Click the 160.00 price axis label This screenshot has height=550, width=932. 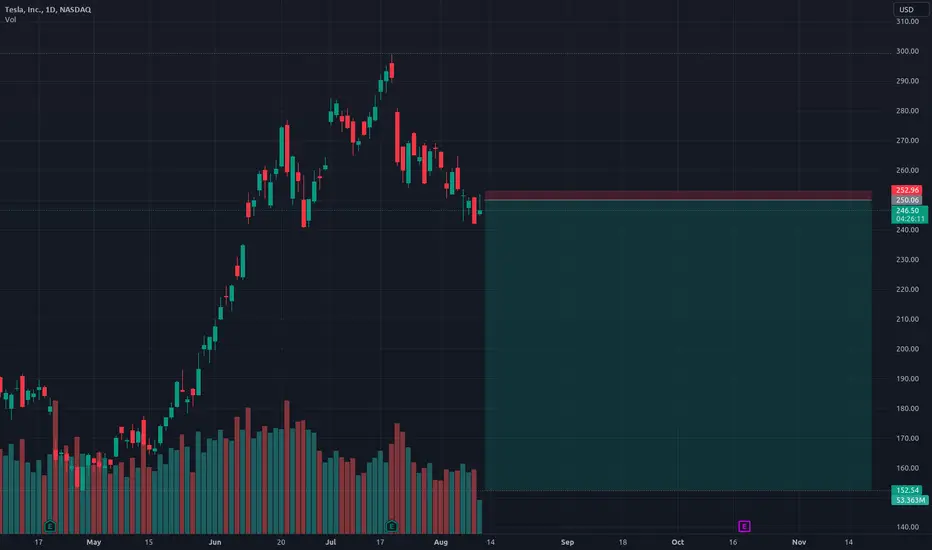pos(908,467)
